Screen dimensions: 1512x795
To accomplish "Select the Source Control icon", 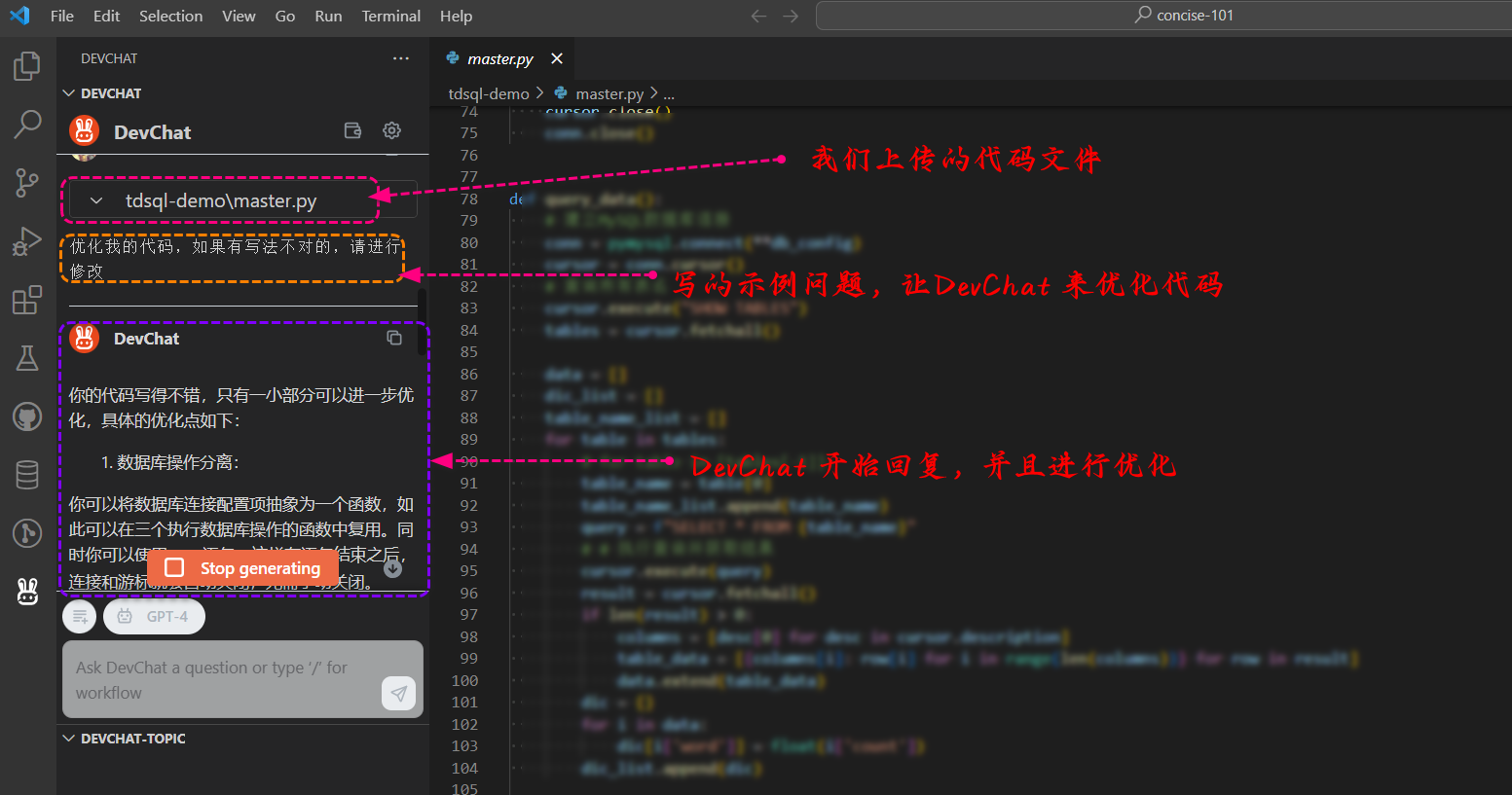I will coord(26,182).
